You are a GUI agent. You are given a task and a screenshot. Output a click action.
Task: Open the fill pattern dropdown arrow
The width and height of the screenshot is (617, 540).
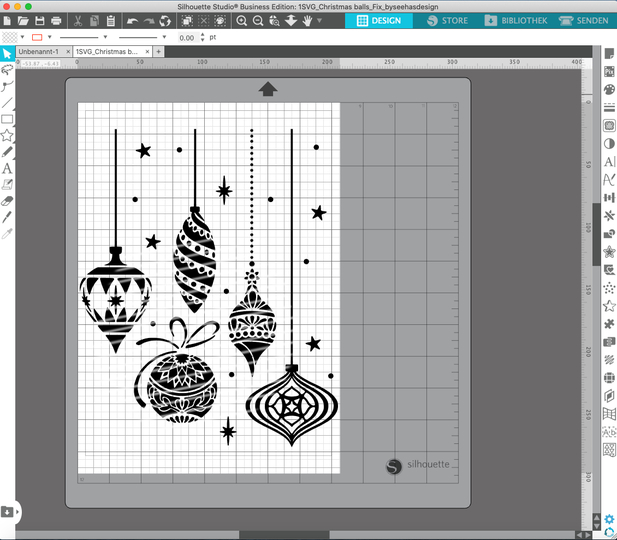(22, 37)
